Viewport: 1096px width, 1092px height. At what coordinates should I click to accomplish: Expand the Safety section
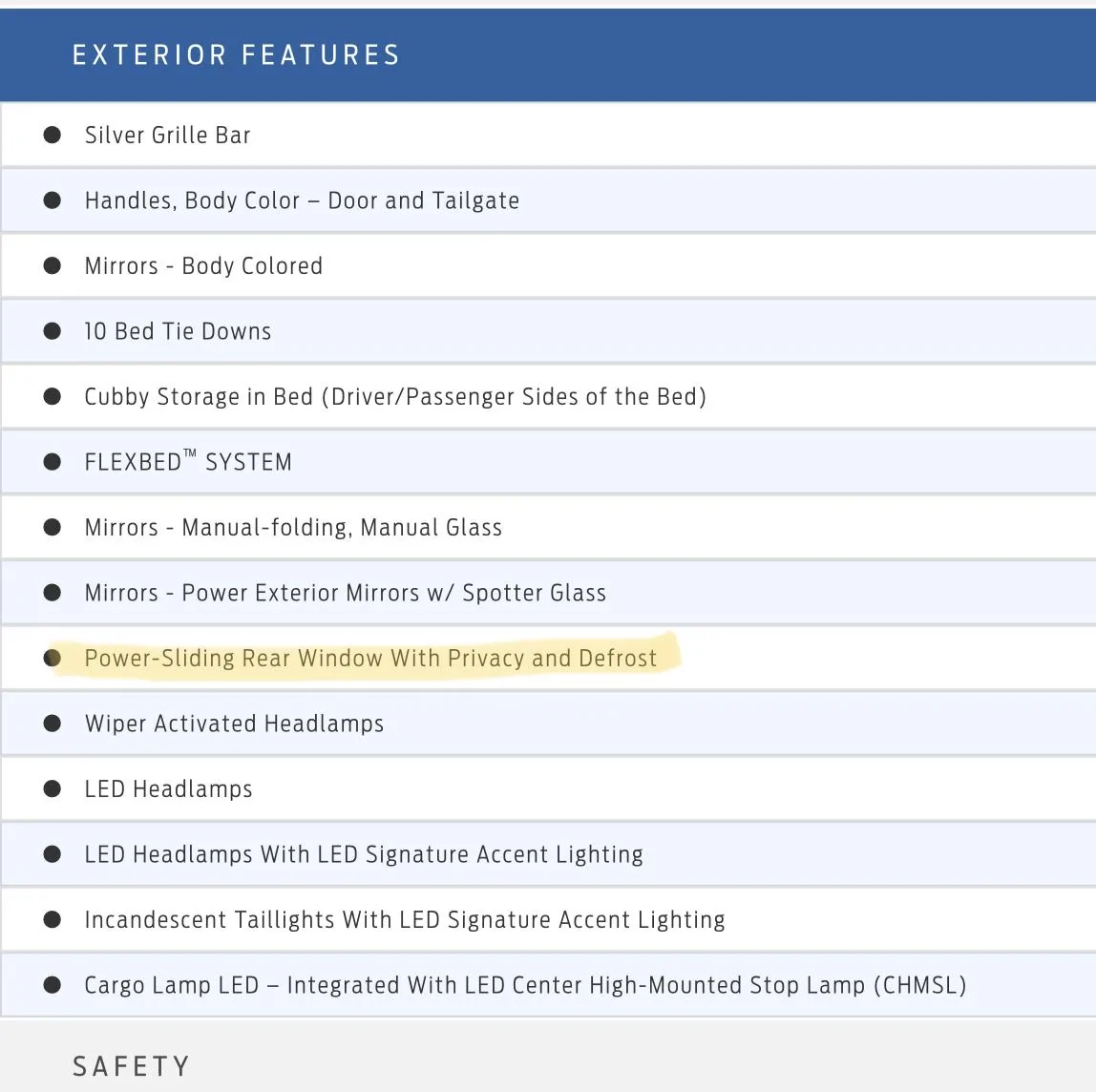(548, 1057)
